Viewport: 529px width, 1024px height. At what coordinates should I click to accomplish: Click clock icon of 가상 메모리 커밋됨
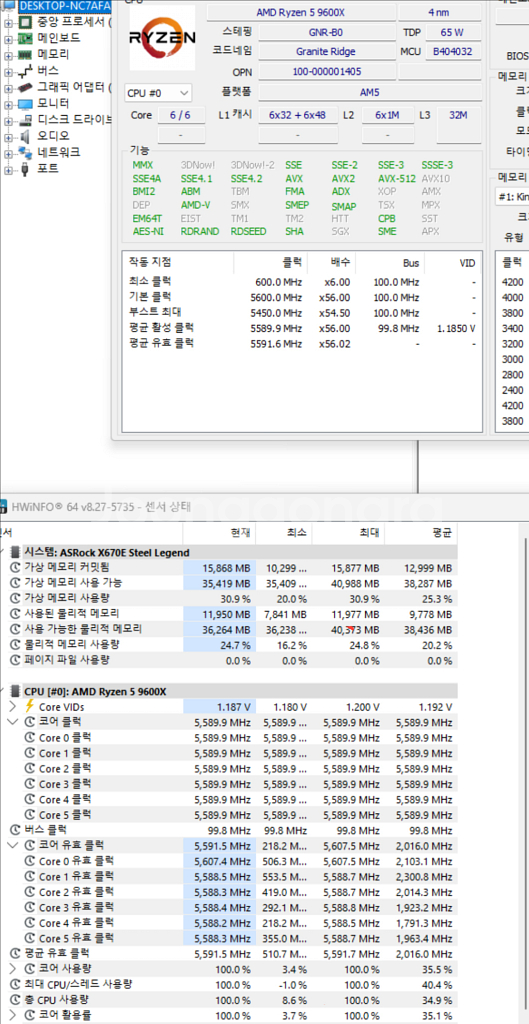(15, 568)
